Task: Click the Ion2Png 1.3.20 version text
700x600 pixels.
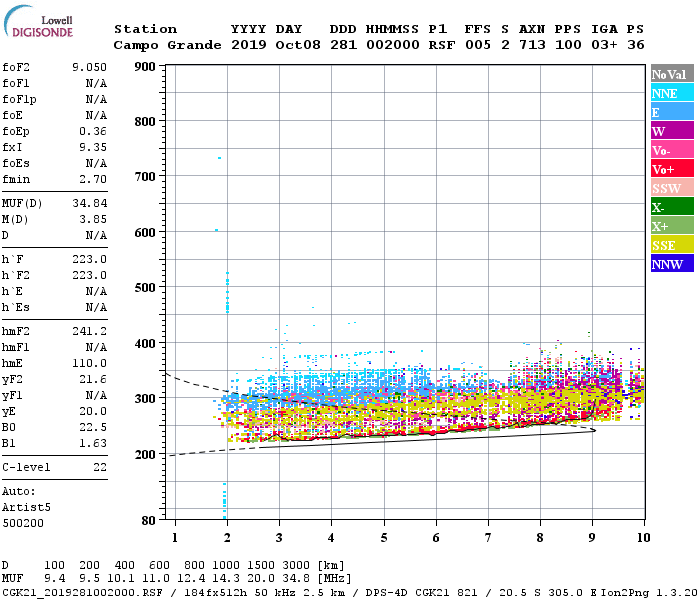Action: click(650, 593)
